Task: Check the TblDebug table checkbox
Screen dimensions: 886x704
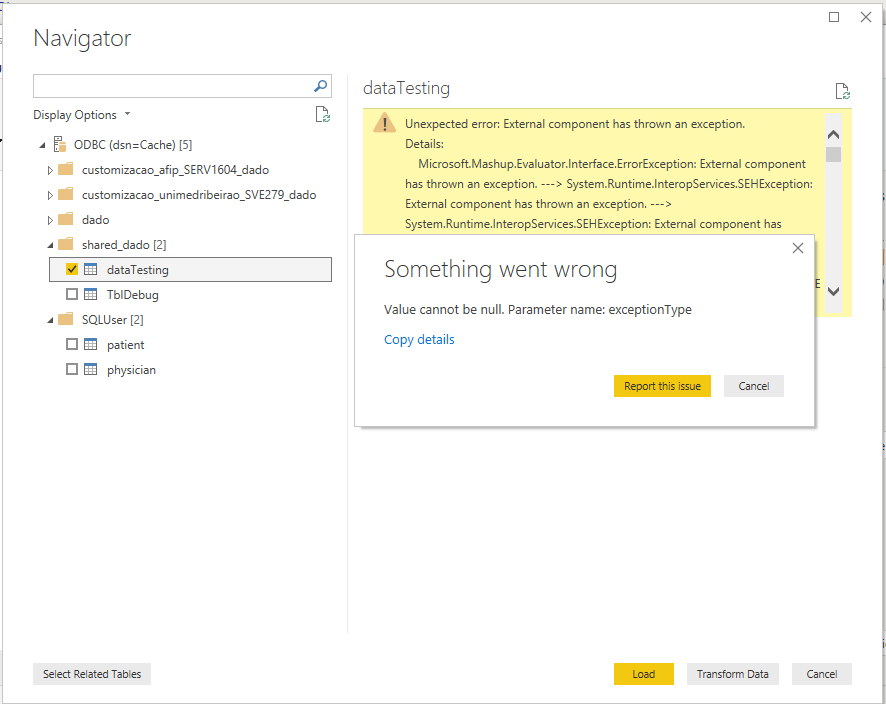Action: (x=72, y=294)
